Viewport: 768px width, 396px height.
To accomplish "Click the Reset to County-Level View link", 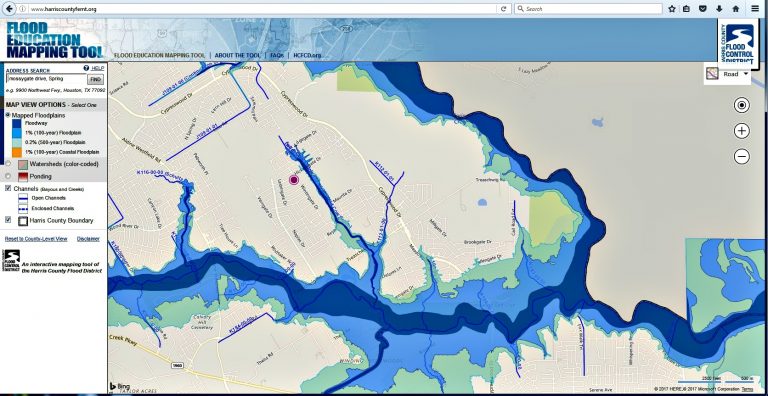I will point(36,239).
